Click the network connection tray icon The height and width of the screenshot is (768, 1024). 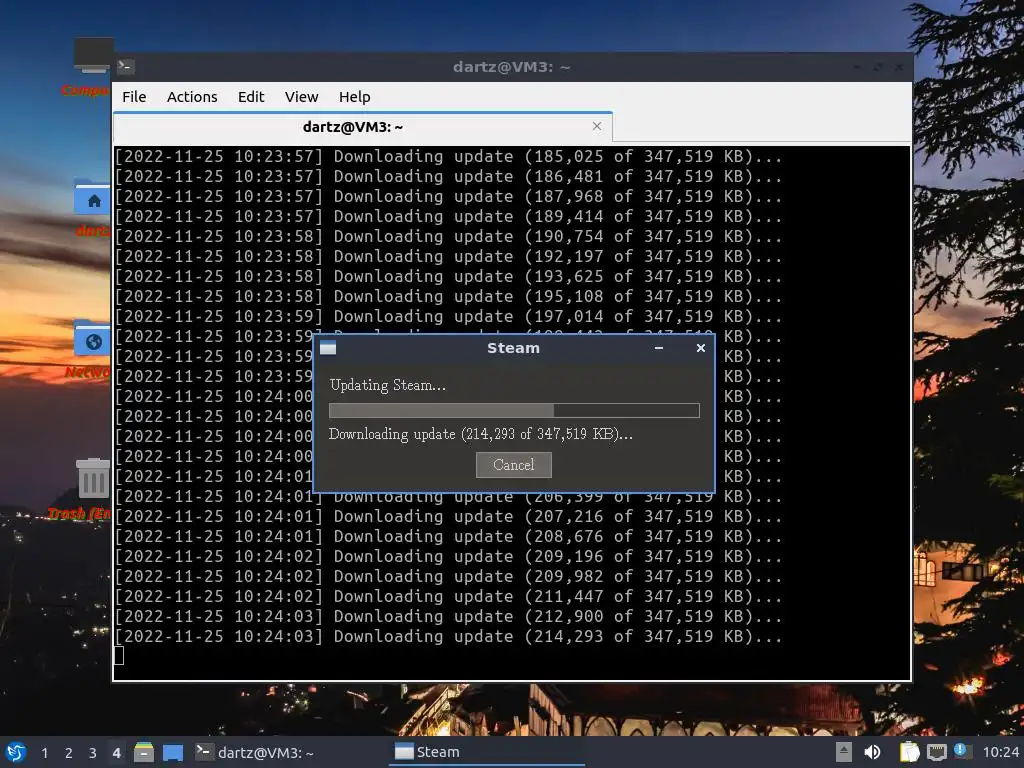936,752
